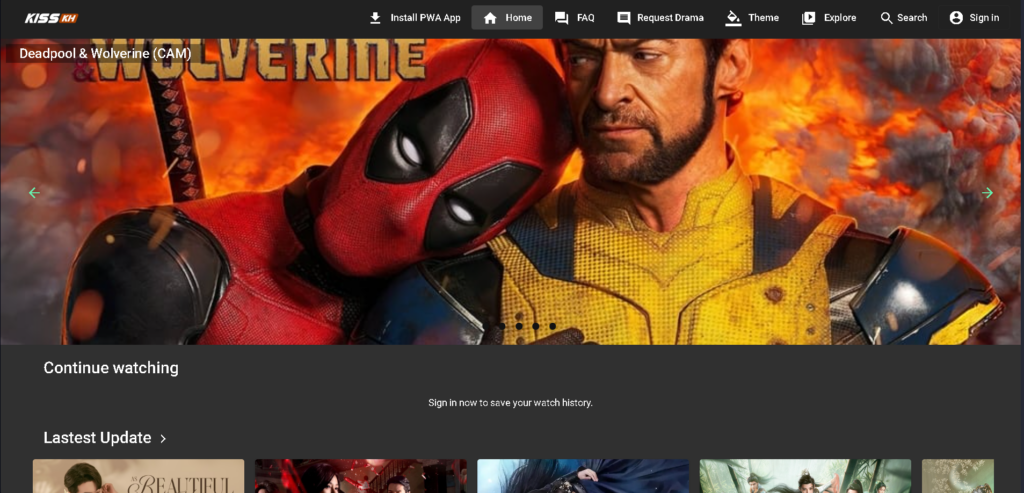Image resolution: width=1024 pixels, height=493 pixels.
Task: Open the green bamboo forest poster card
Action: pos(805,476)
